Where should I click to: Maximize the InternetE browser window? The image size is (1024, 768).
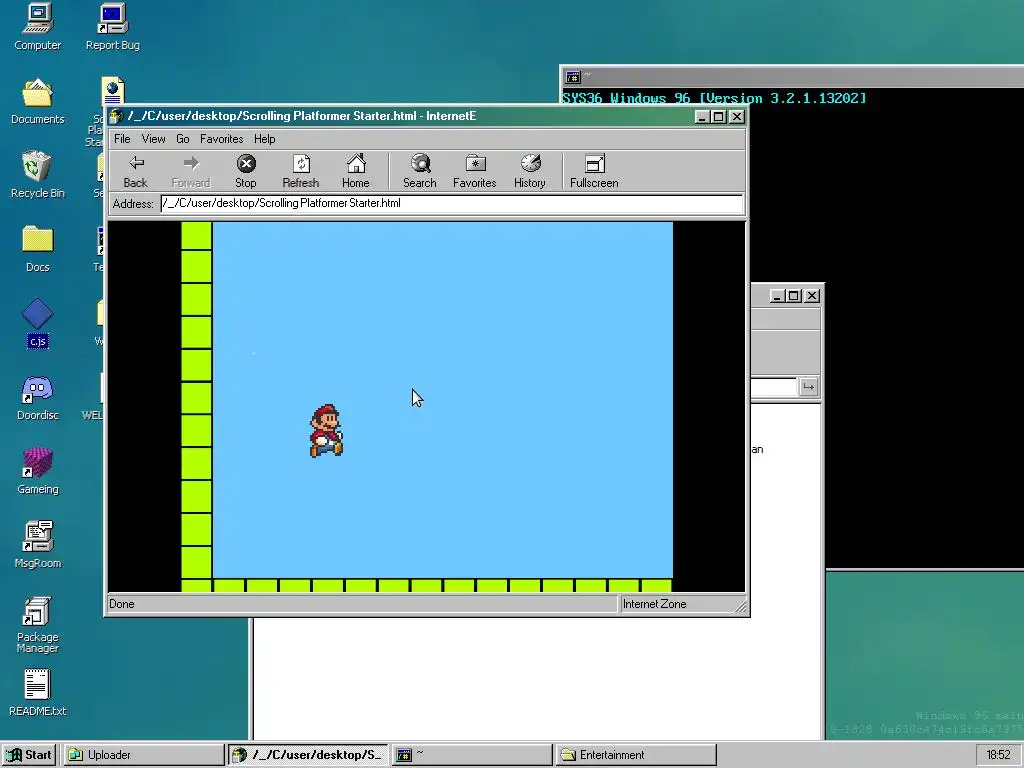[718, 116]
